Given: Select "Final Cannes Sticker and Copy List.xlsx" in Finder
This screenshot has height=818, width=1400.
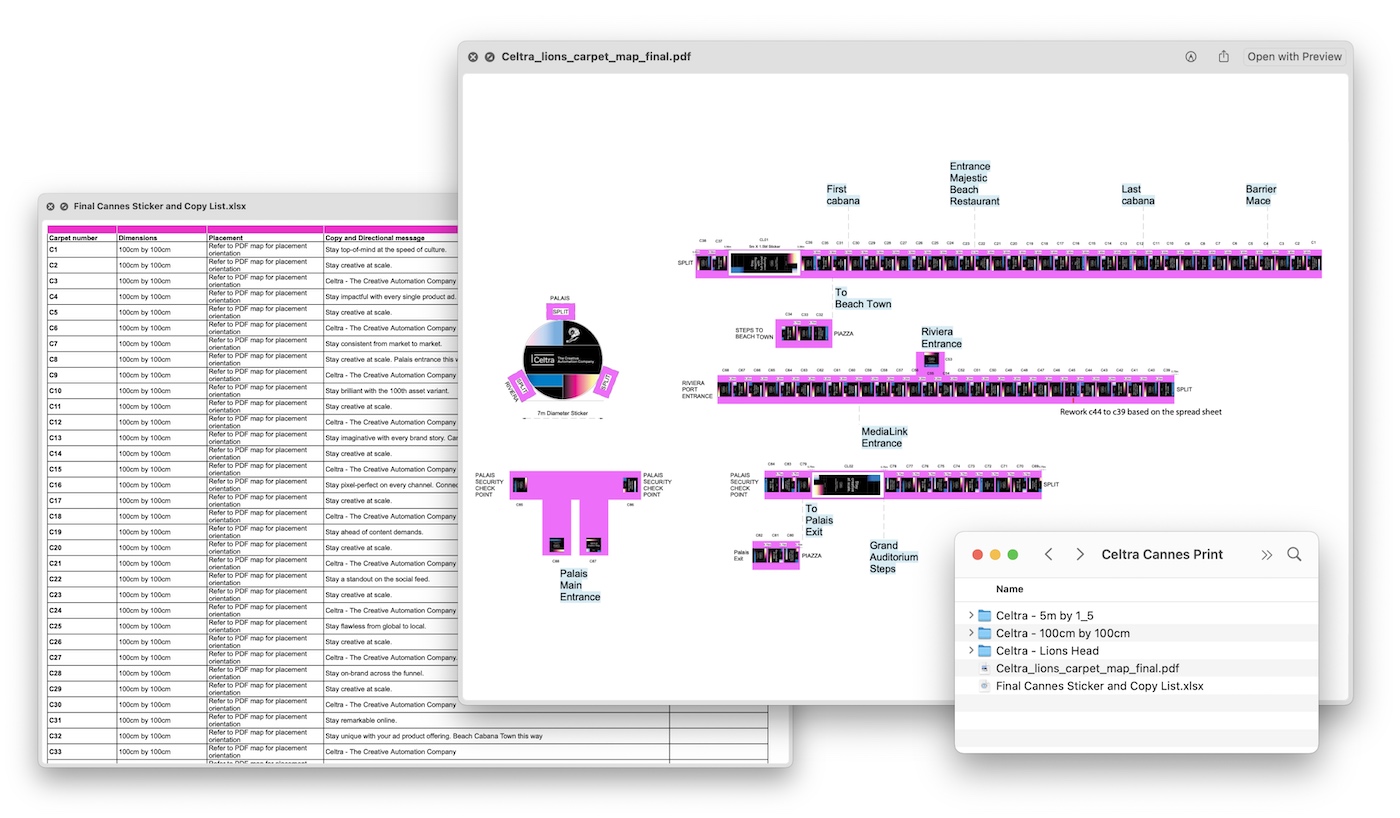Looking at the screenshot, I should (x=1100, y=687).
